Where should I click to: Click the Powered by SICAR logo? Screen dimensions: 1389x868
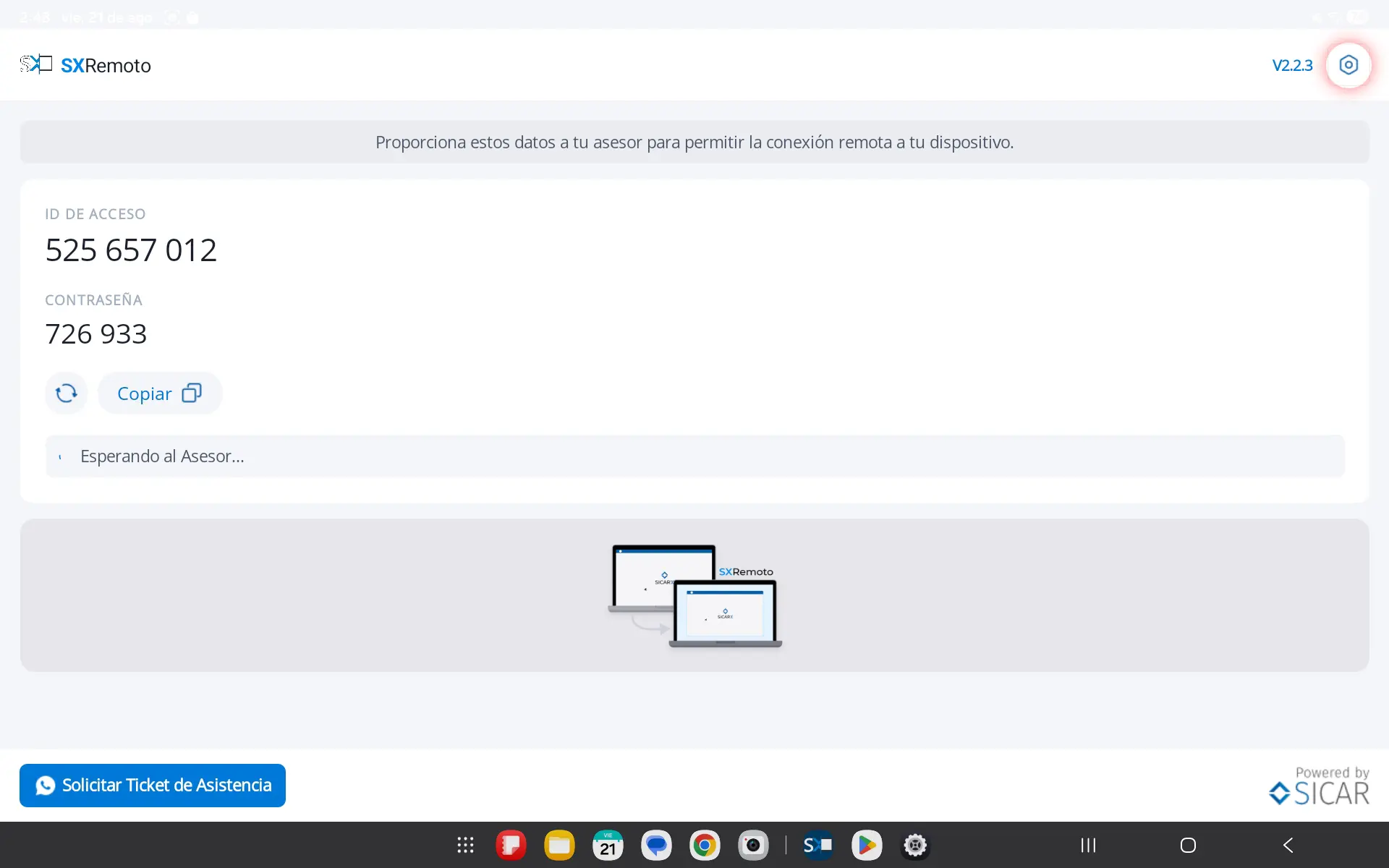pos(1319,786)
